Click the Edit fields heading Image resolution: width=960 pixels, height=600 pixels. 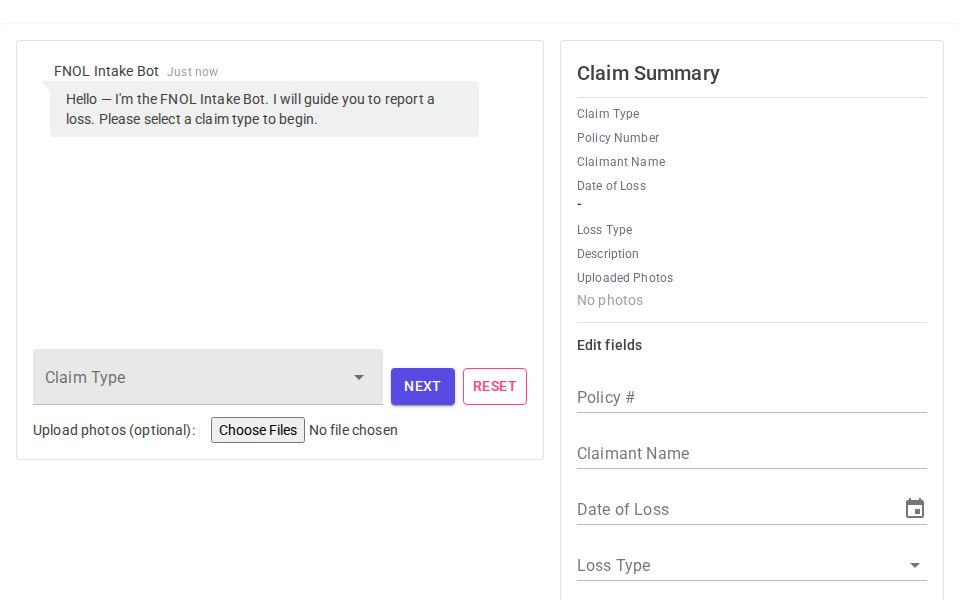click(609, 345)
